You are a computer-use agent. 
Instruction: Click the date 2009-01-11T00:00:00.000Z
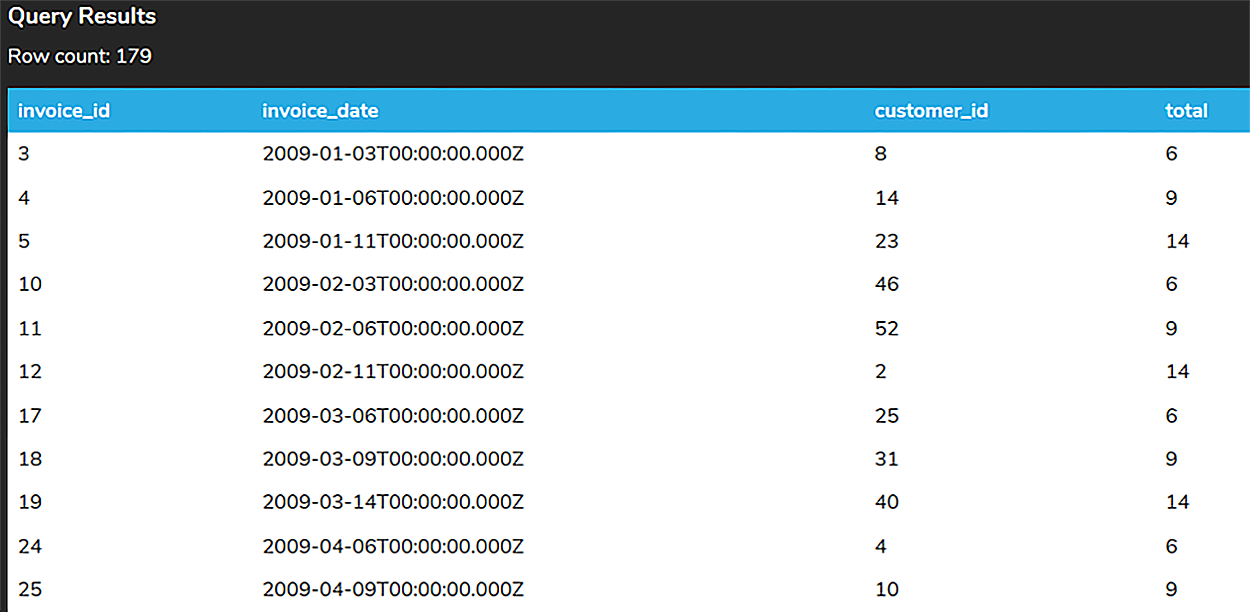(393, 240)
